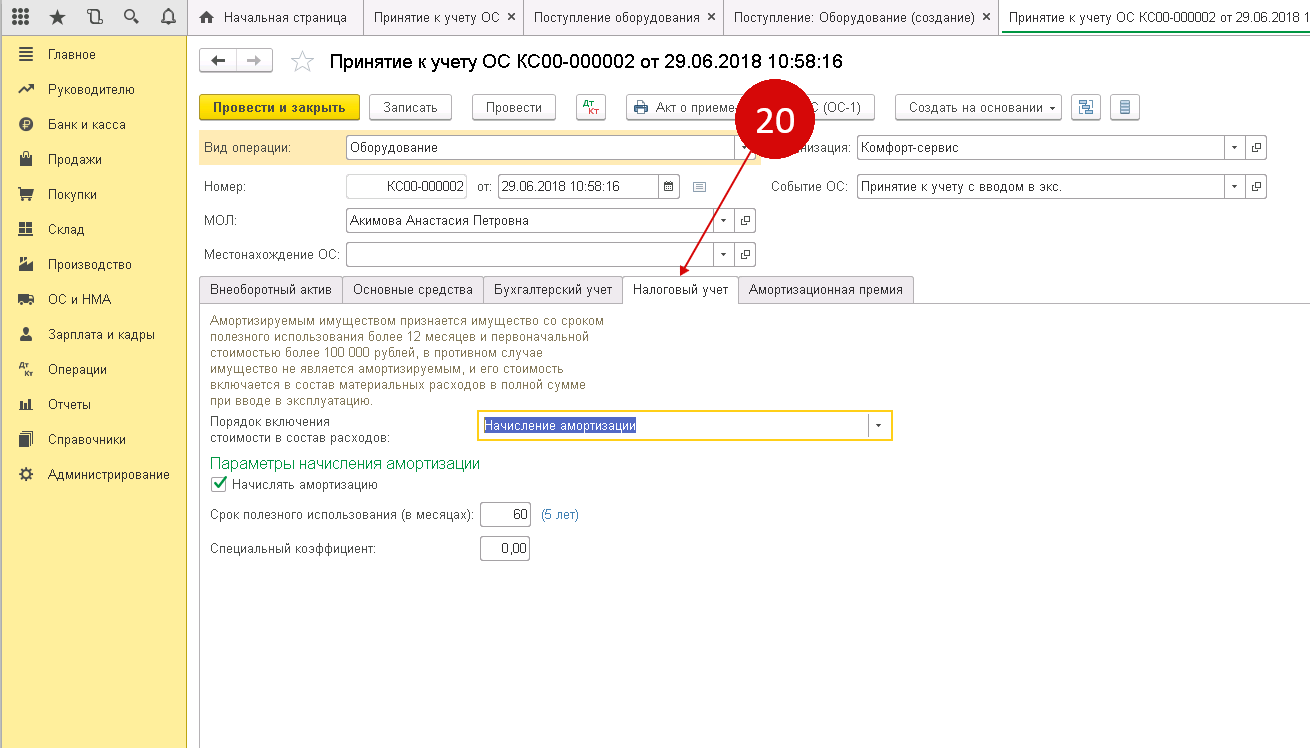Image resolution: width=1310 pixels, height=748 pixels.
Task: Click the useful life months field
Action: coord(505,515)
